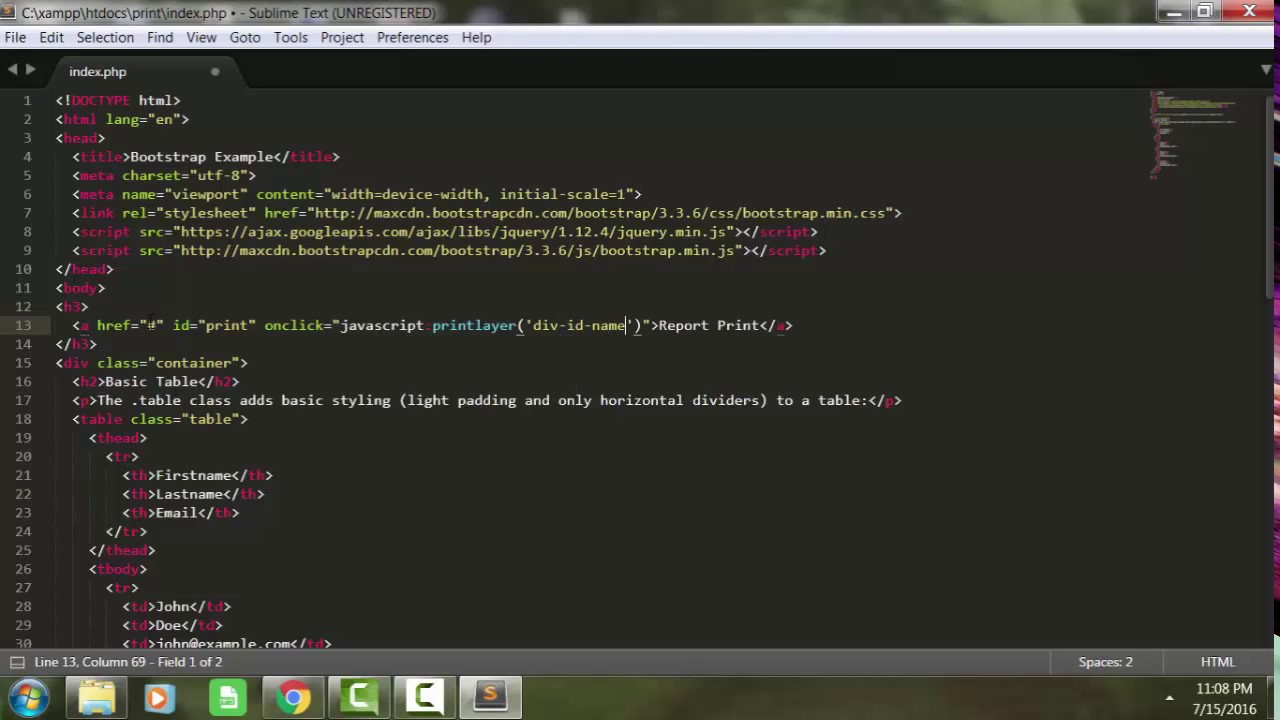
Task: Go to next tab with right arrow
Action: click(x=30, y=69)
